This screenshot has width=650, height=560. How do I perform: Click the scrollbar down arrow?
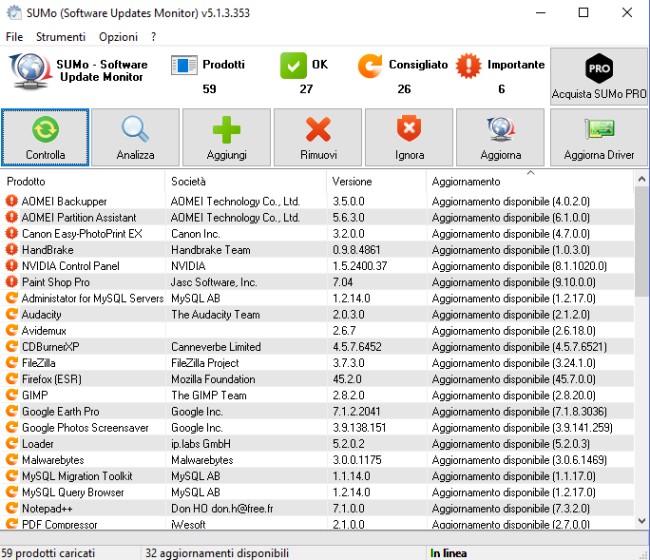(x=642, y=521)
